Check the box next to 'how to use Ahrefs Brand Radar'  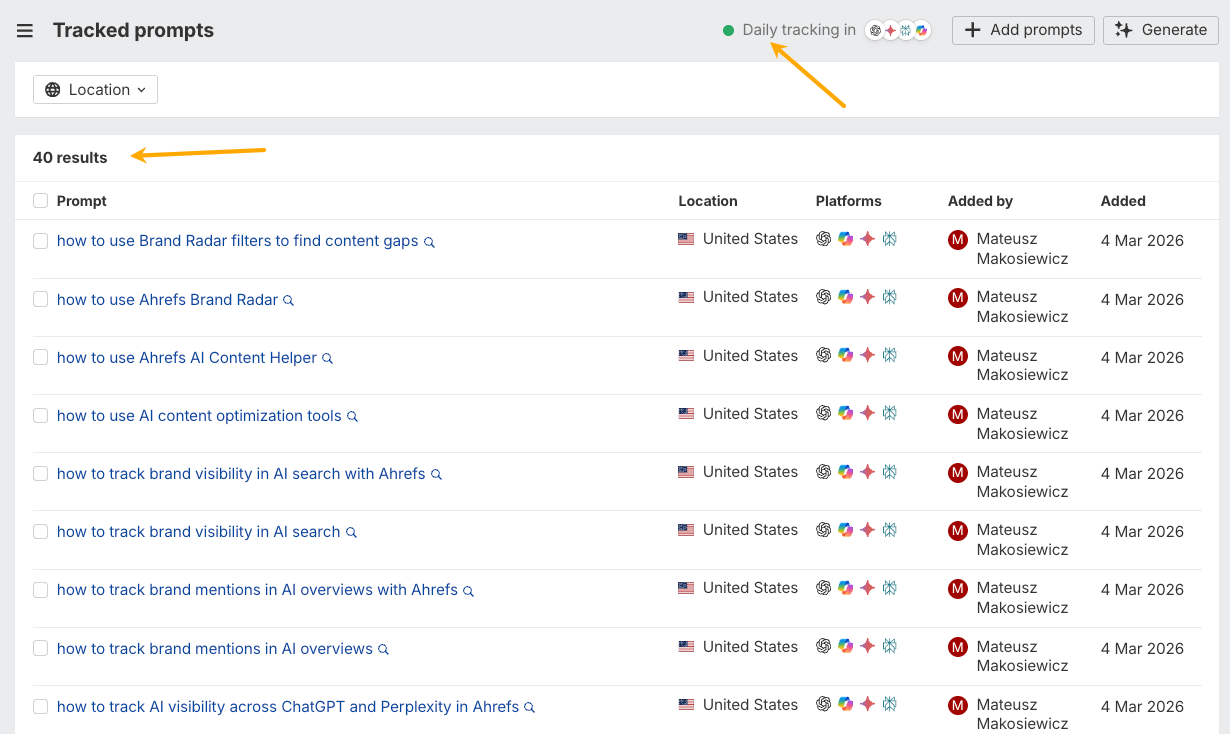[40, 297]
